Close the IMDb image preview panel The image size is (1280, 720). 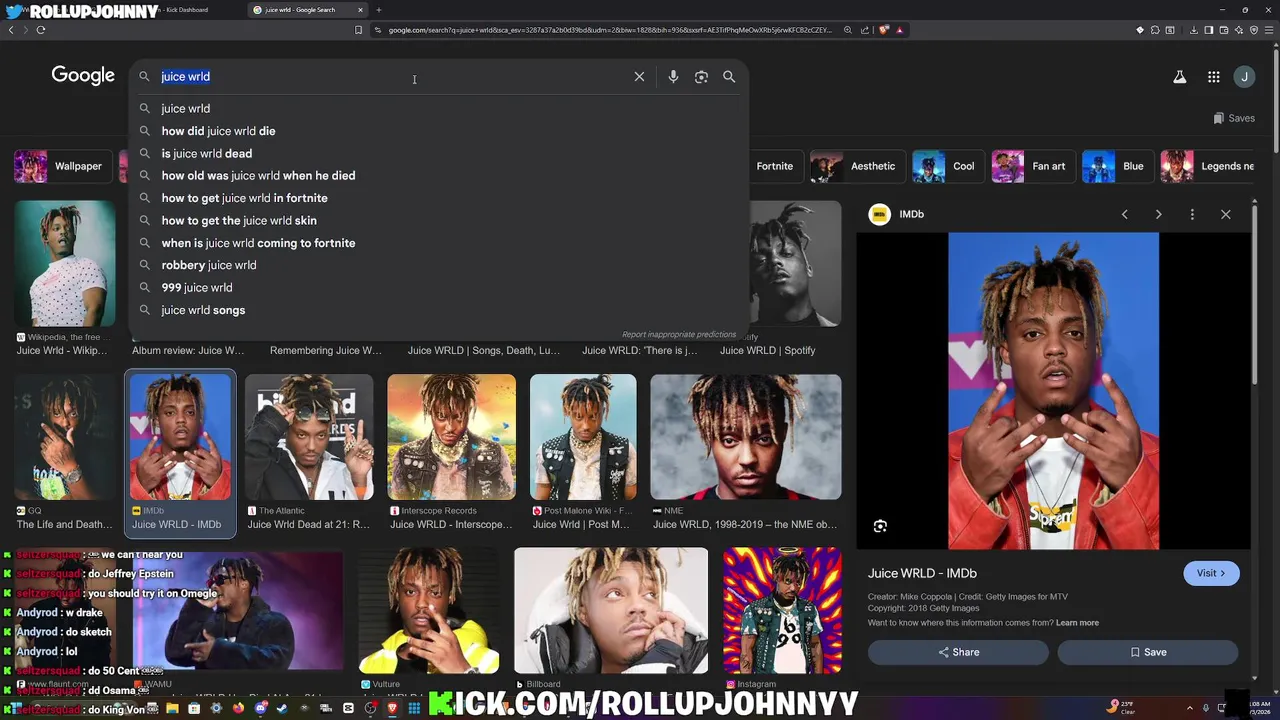[1225, 214]
